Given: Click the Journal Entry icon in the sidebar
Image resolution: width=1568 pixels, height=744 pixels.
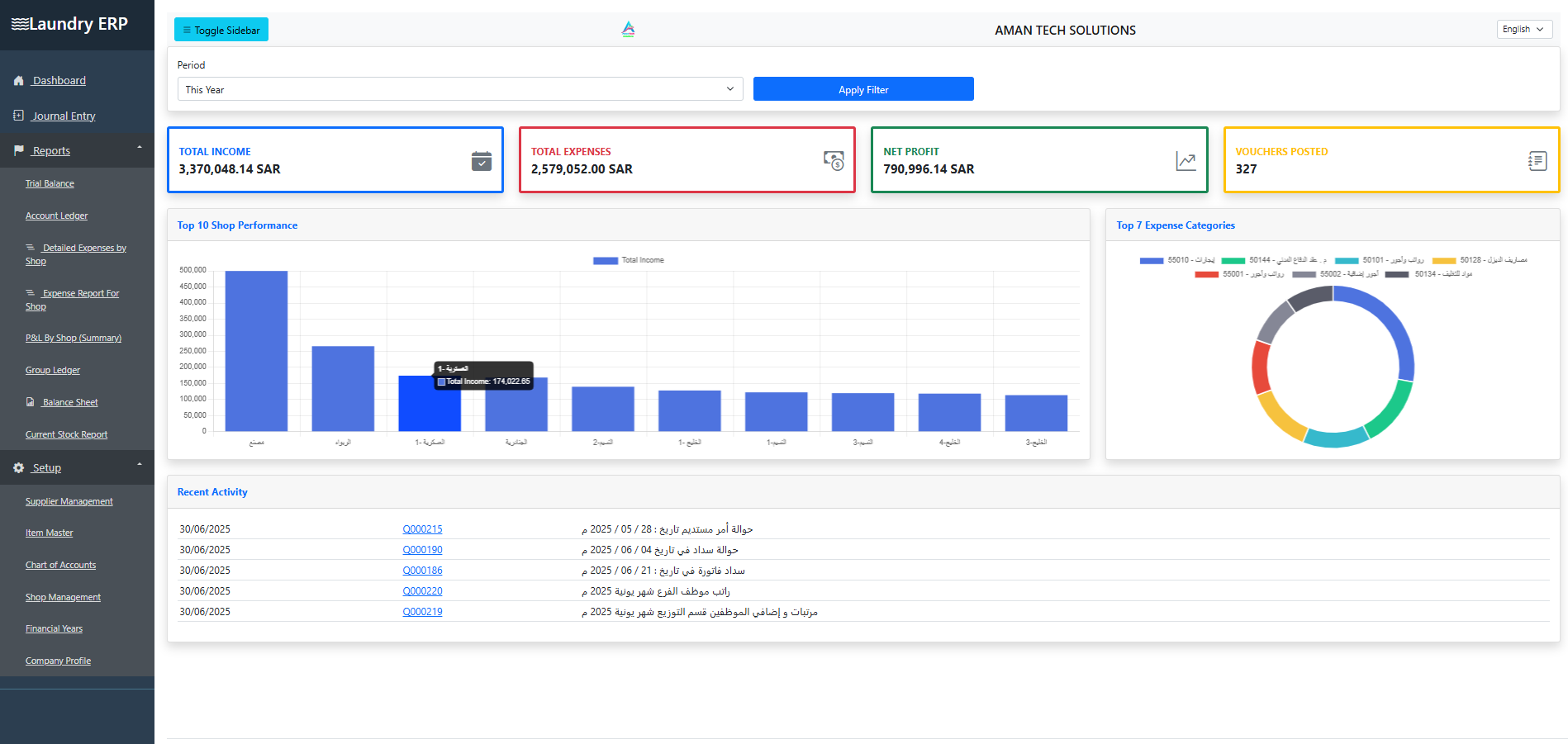Looking at the screenshot, I should click(18, 116).
